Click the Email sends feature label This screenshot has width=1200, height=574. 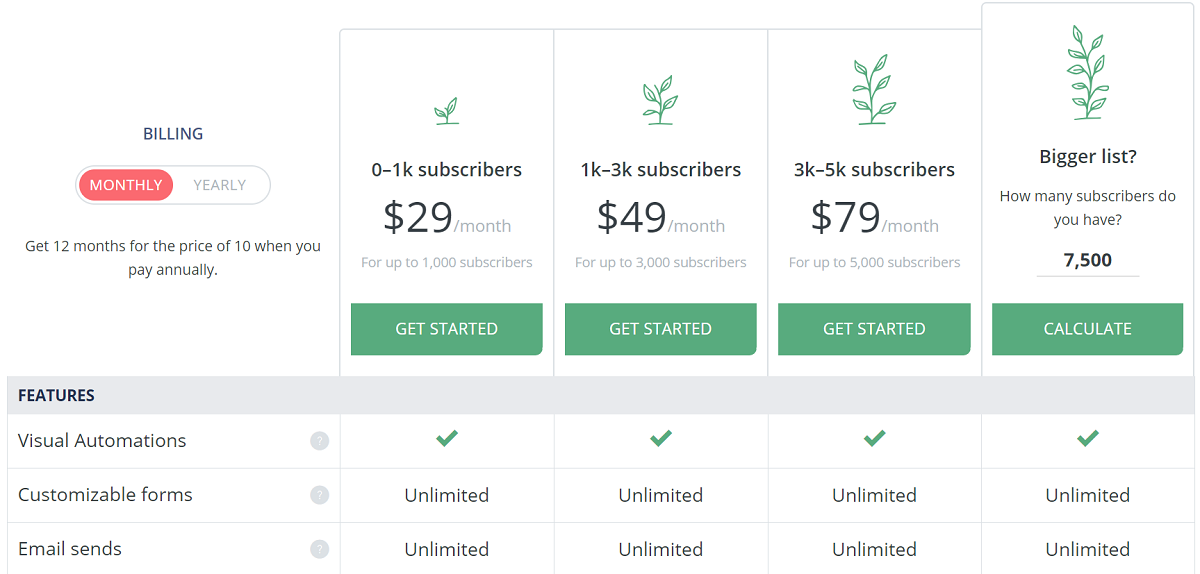pyautogui.click(x=70, y=549)
